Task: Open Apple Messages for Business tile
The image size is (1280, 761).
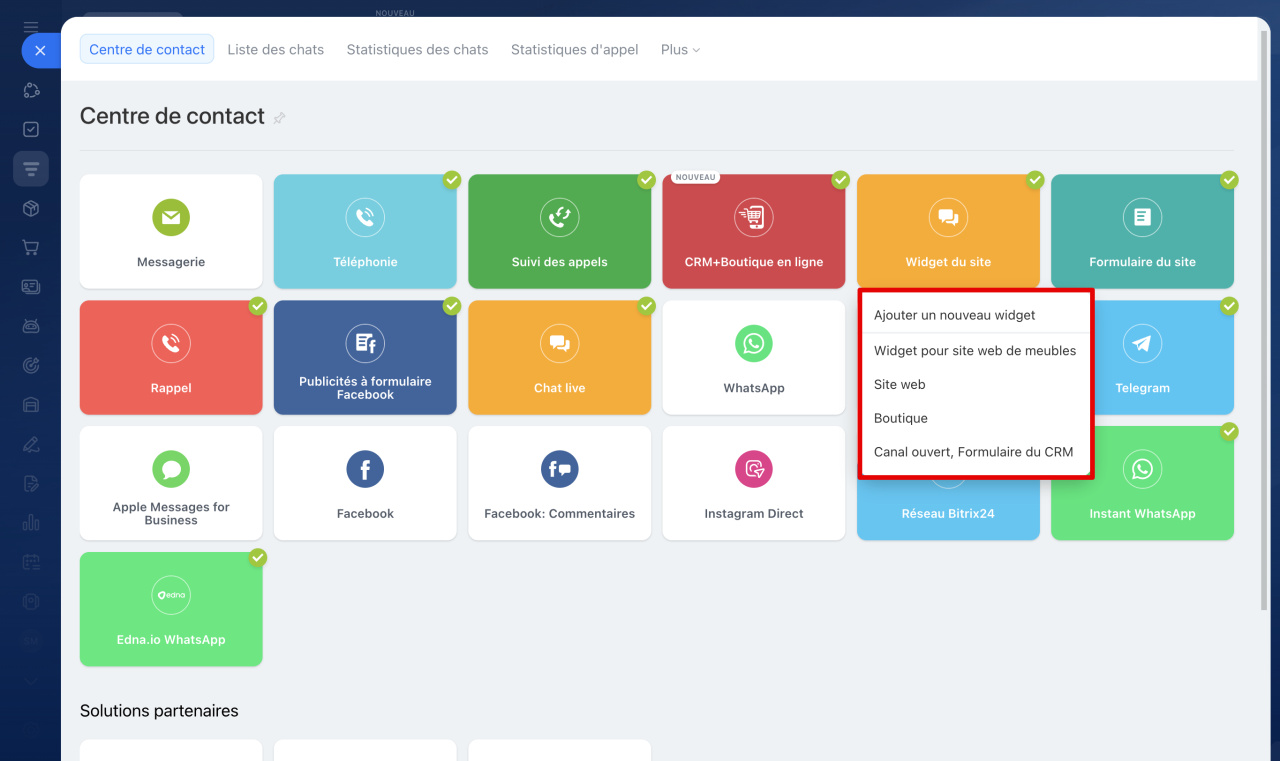Action: [x=171, y=484]
